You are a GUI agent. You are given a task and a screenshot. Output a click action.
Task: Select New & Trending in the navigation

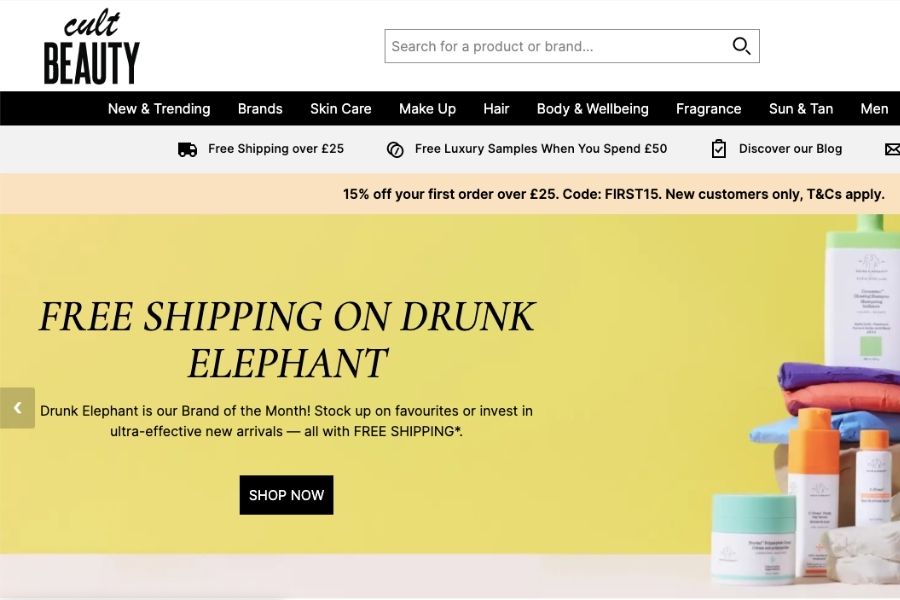158,108
